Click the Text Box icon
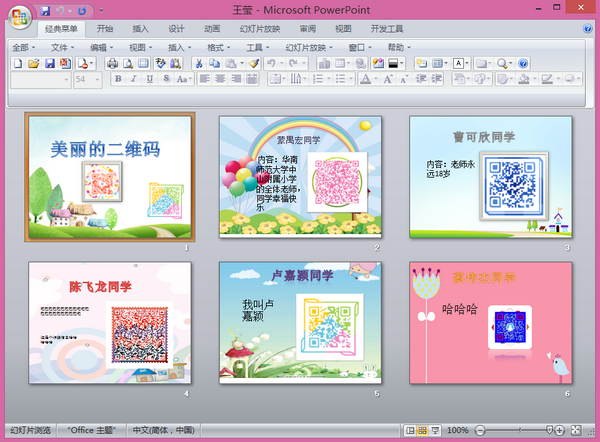This screenshot has height=442, width=600. 459,63
